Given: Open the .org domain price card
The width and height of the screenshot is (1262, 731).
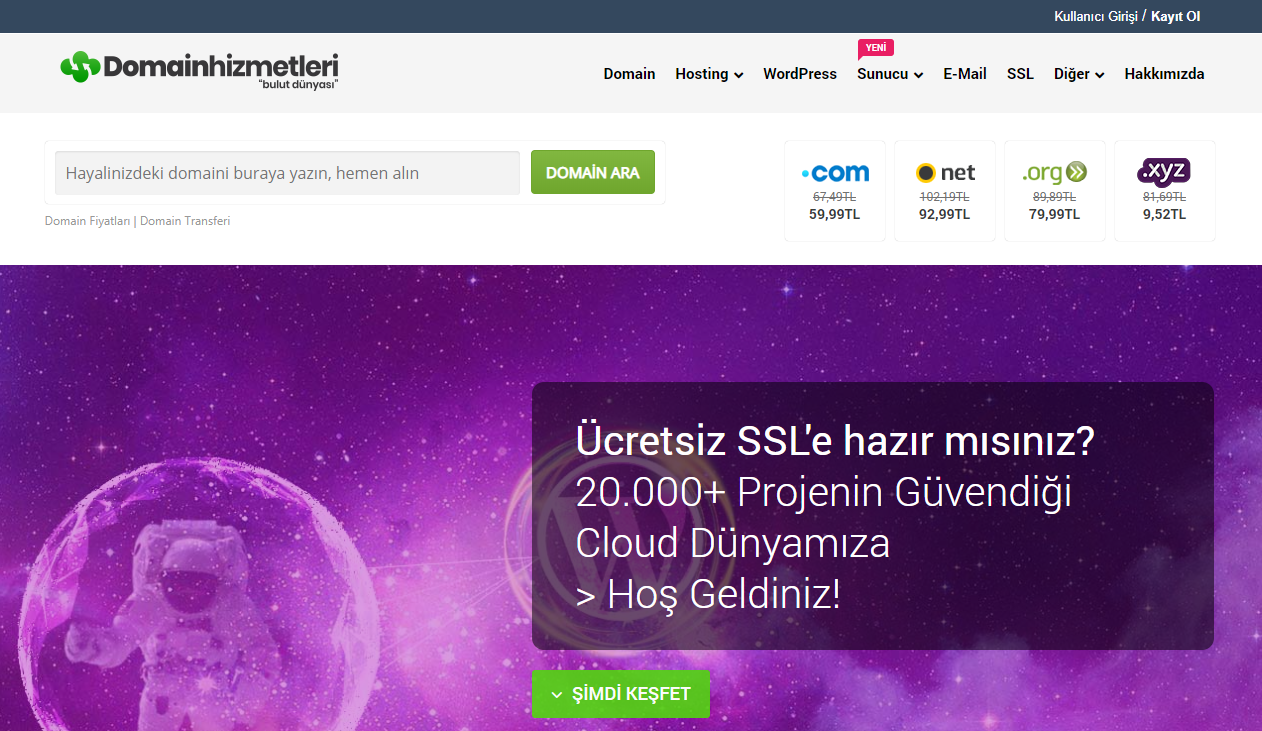Looking at the screenshot, I should 1055,191.
